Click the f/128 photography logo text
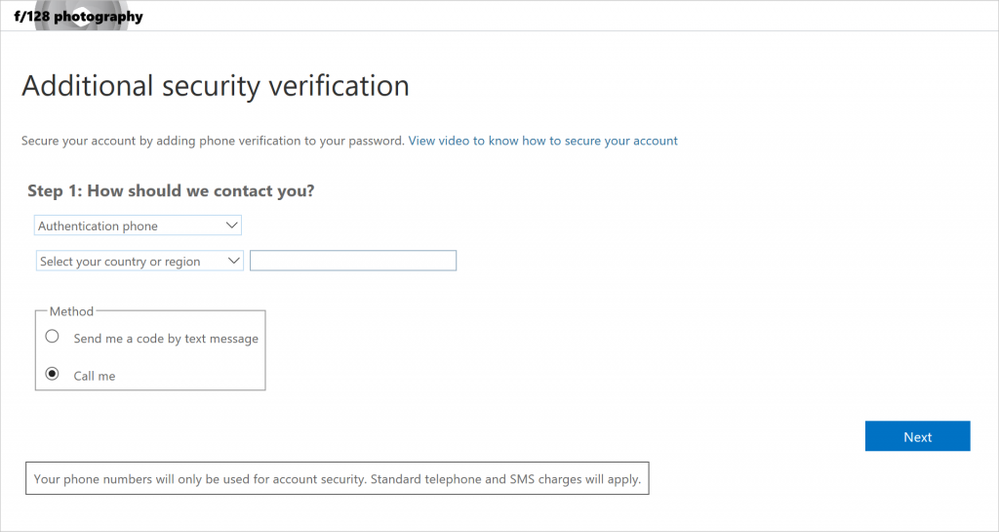The image size is (999, 532). click(x=78, y=17)
